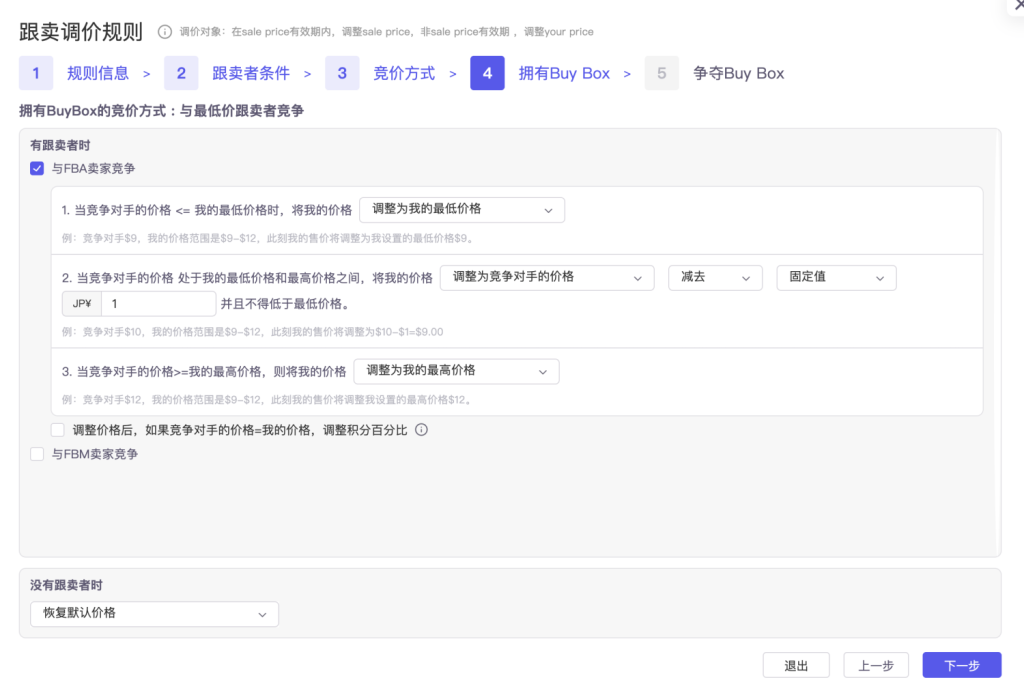Open the 调整为竞争对手的价格 dropdown
The height and width of the screenshot is (695, 1024).
pyautogui.click(x=547, y=278)
